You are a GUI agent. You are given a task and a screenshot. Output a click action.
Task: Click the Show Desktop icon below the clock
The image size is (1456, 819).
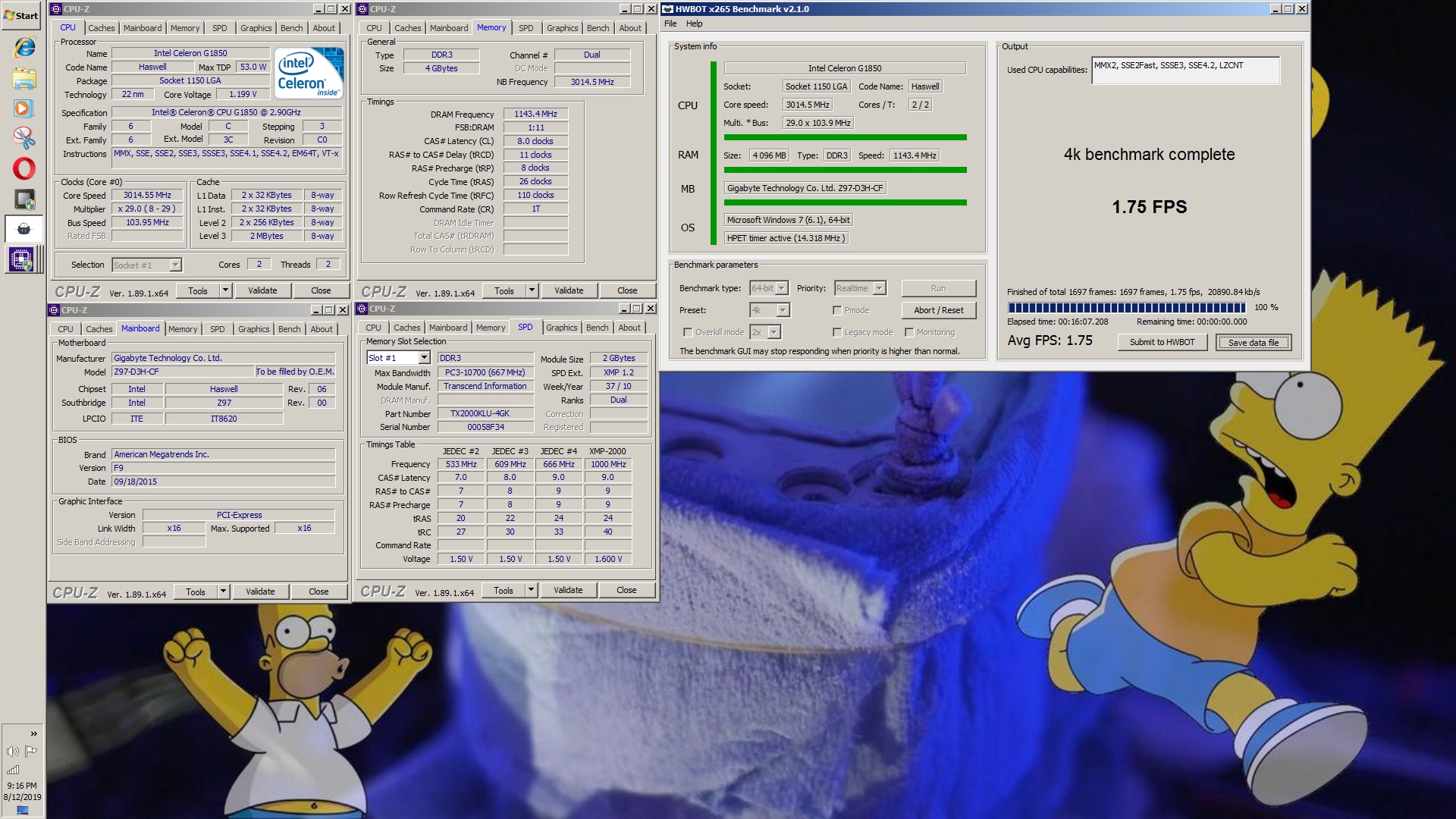click(x=22, y=810)
